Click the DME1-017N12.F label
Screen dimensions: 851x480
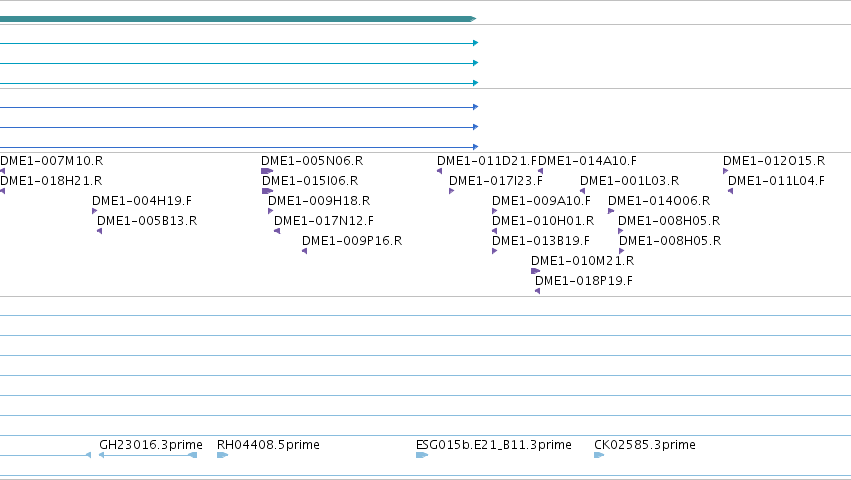point(324,221)
